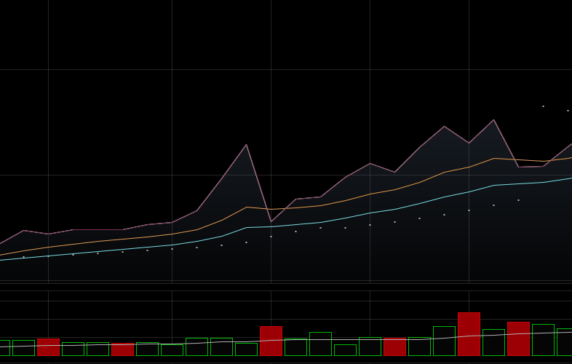Select the shortest red volume bar
Screen dimensions: 572x364
pos(123,349)
